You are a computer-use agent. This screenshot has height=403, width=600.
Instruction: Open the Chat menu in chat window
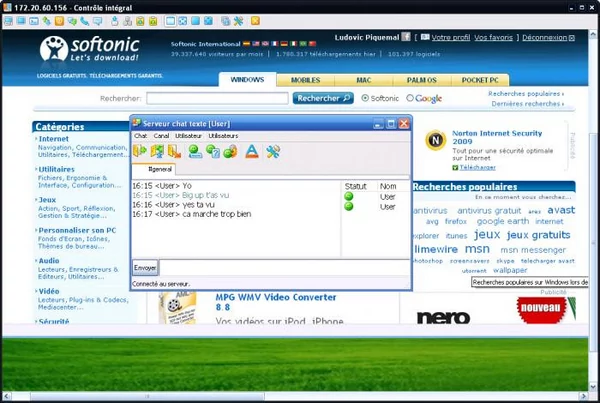point(140,135)
